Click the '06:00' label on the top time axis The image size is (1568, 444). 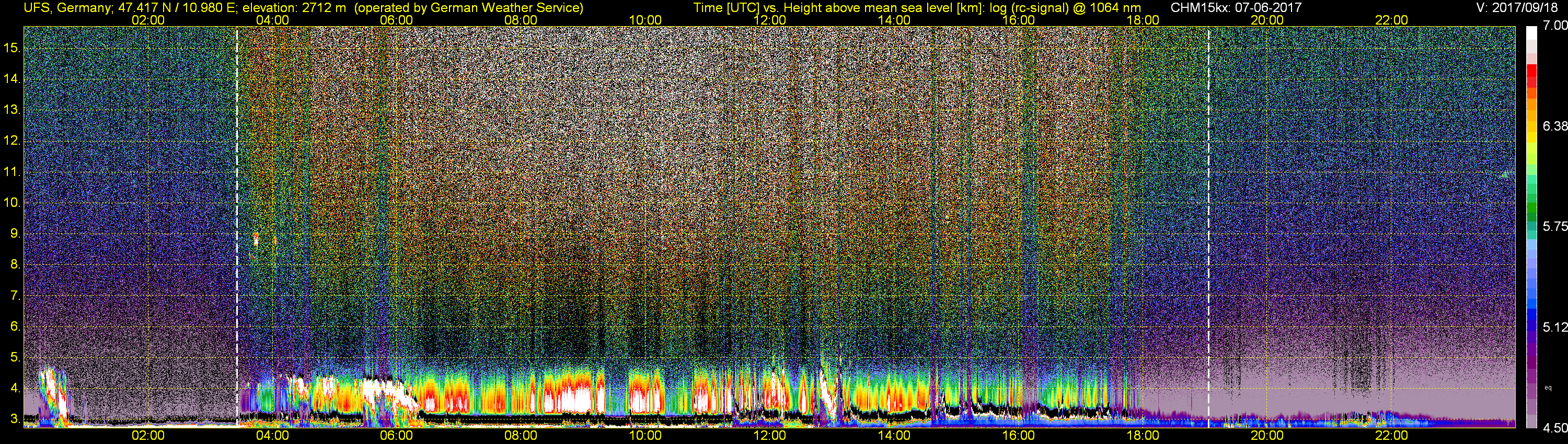point(396,20)
